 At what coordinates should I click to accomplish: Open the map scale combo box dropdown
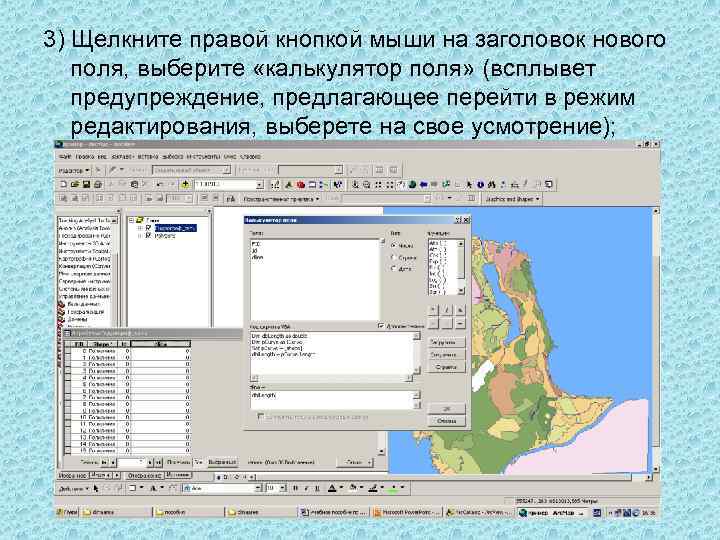(x=259, y=185)
